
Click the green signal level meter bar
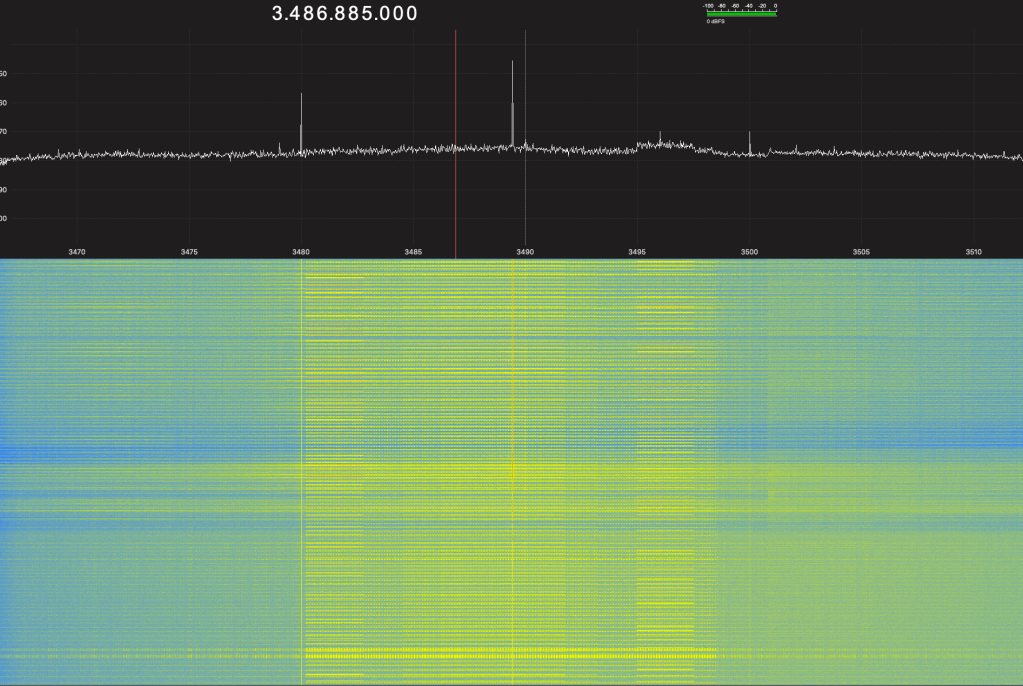741,14
